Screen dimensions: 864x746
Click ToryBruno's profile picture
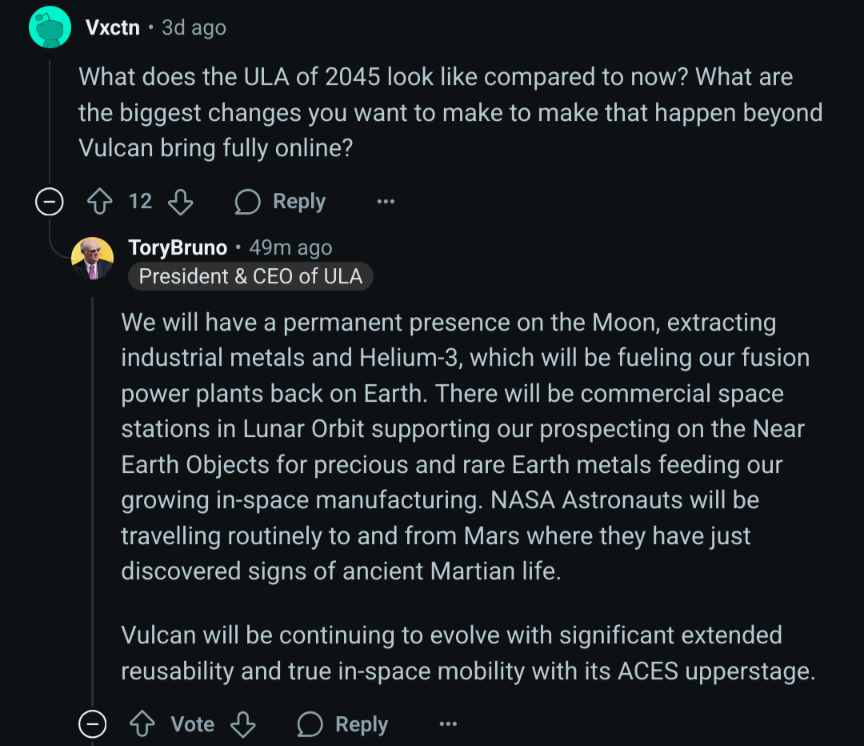[92, 258]
